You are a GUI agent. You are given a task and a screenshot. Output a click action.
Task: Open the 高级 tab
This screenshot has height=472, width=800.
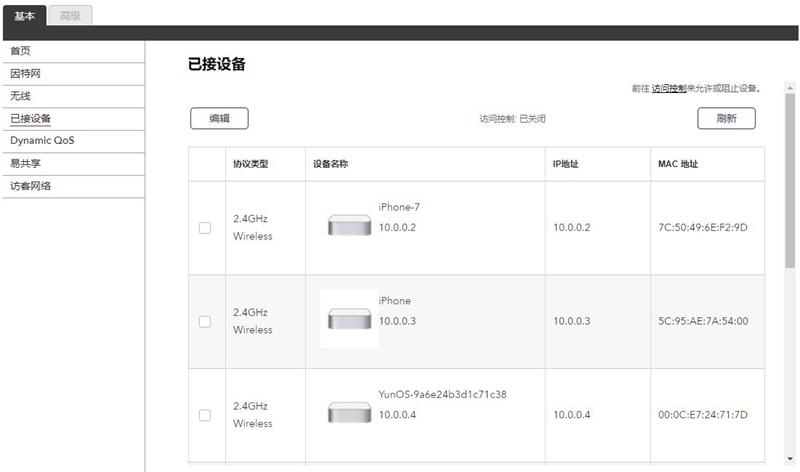click(x=70, y=15)
